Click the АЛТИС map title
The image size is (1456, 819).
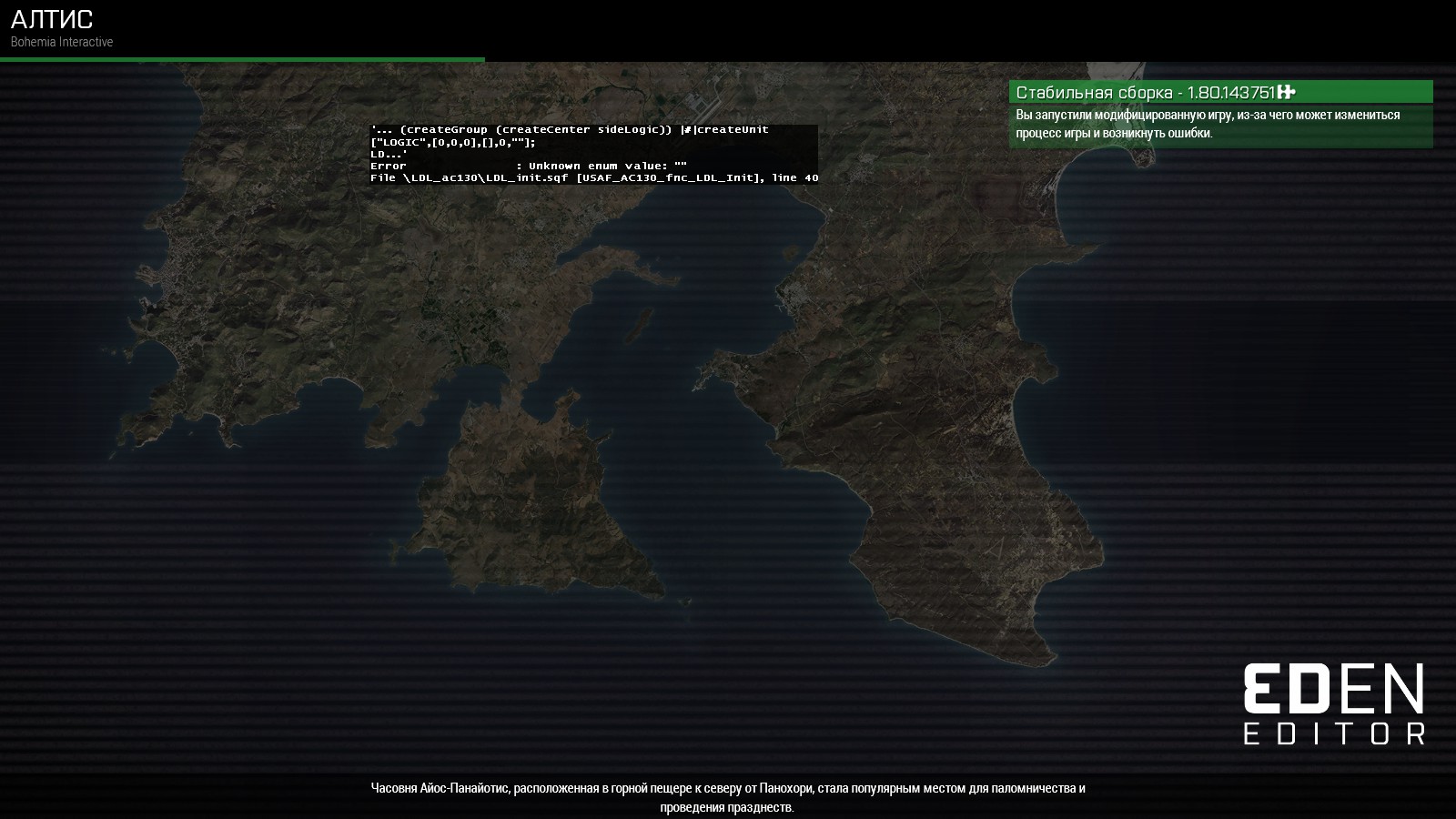tap(52, 19)
